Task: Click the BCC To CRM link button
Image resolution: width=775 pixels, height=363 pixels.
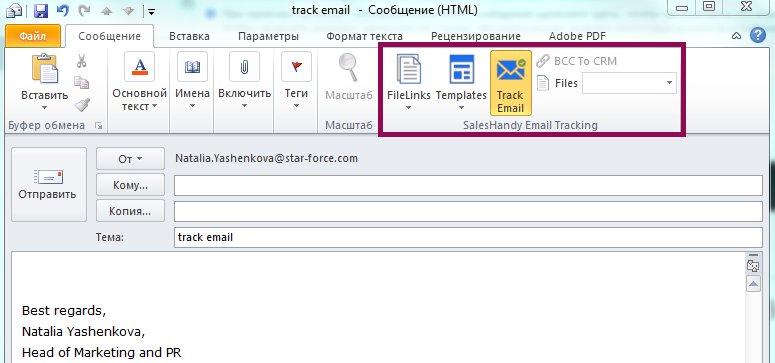Action: click(x=577, y=61)
